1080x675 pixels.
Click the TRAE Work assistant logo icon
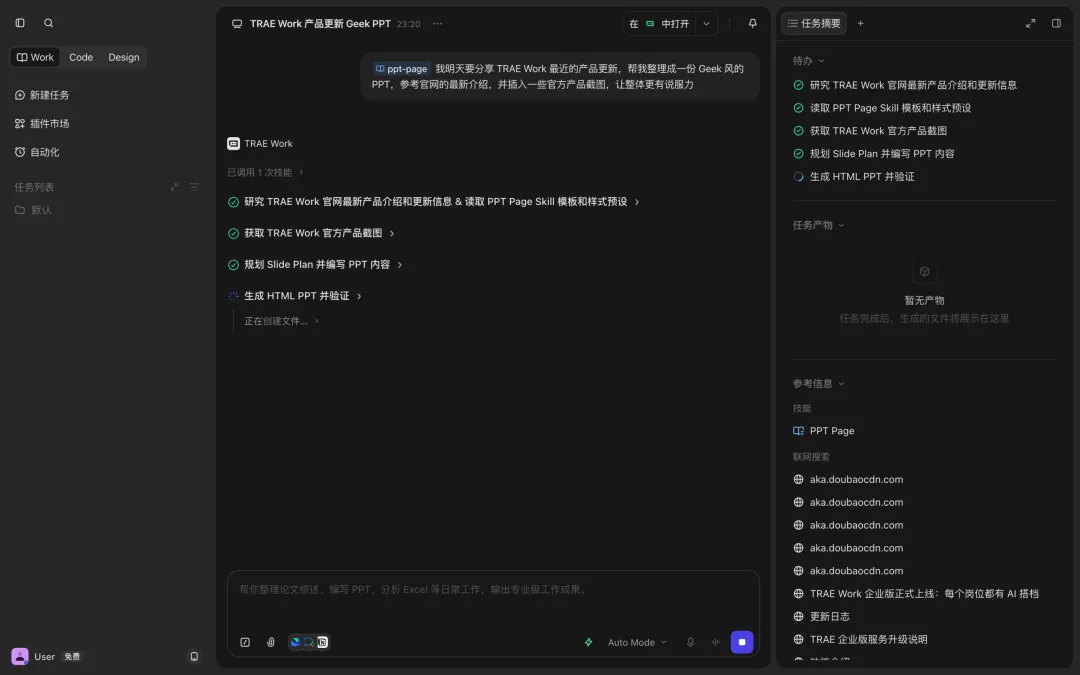[233, 143]
